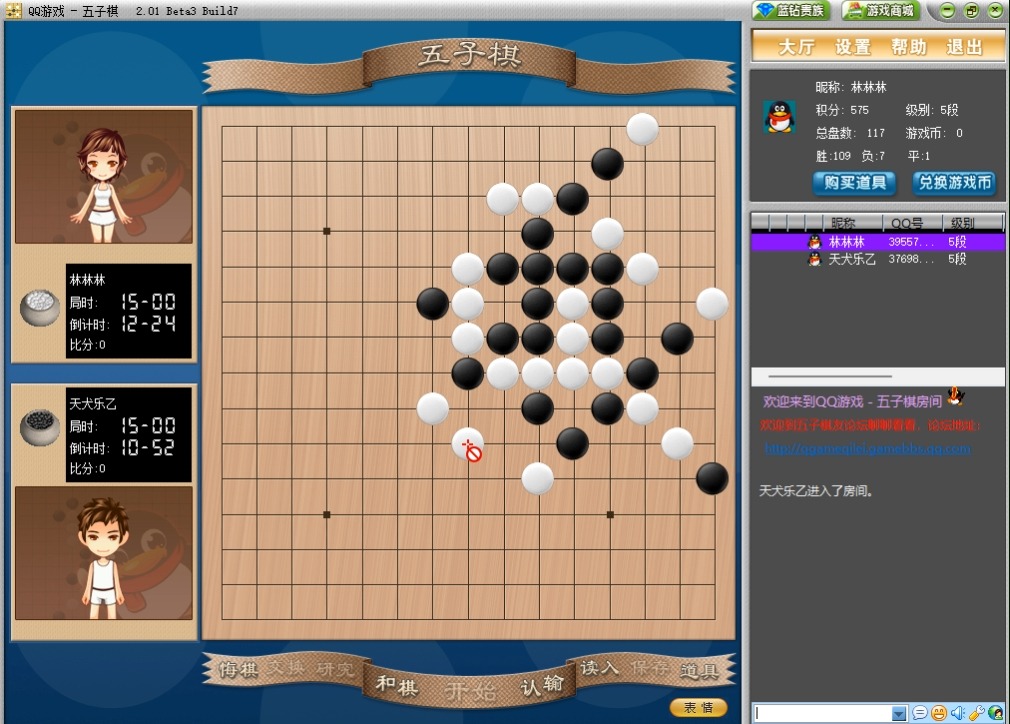This screenshot has height=724, width=1010.
Task: Open the chat input dropdown arrow
Action: [899, 713]
